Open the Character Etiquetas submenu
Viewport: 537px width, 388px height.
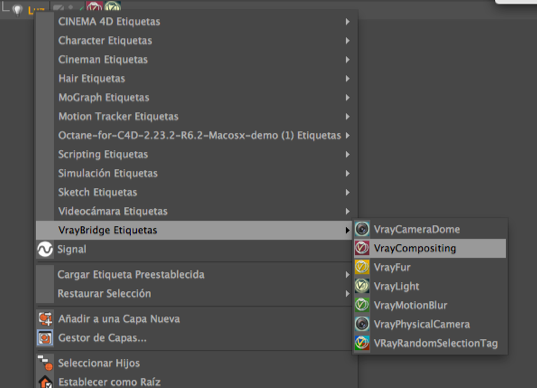coord(197,40)
